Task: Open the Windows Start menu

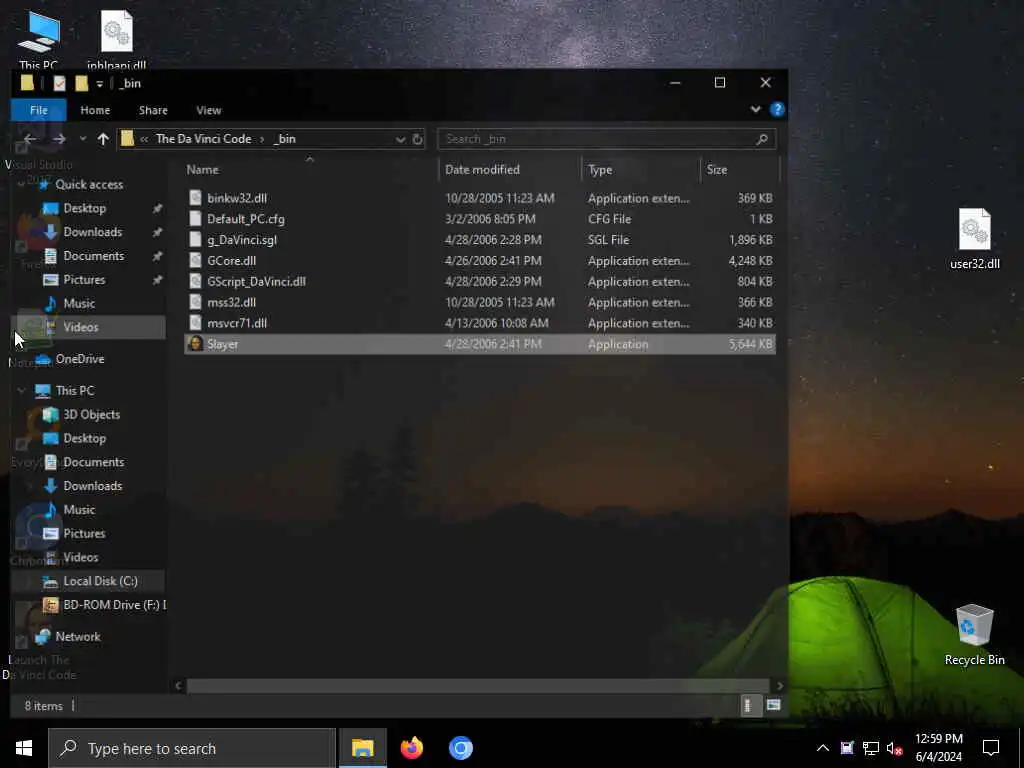Action: click(24, 748)
